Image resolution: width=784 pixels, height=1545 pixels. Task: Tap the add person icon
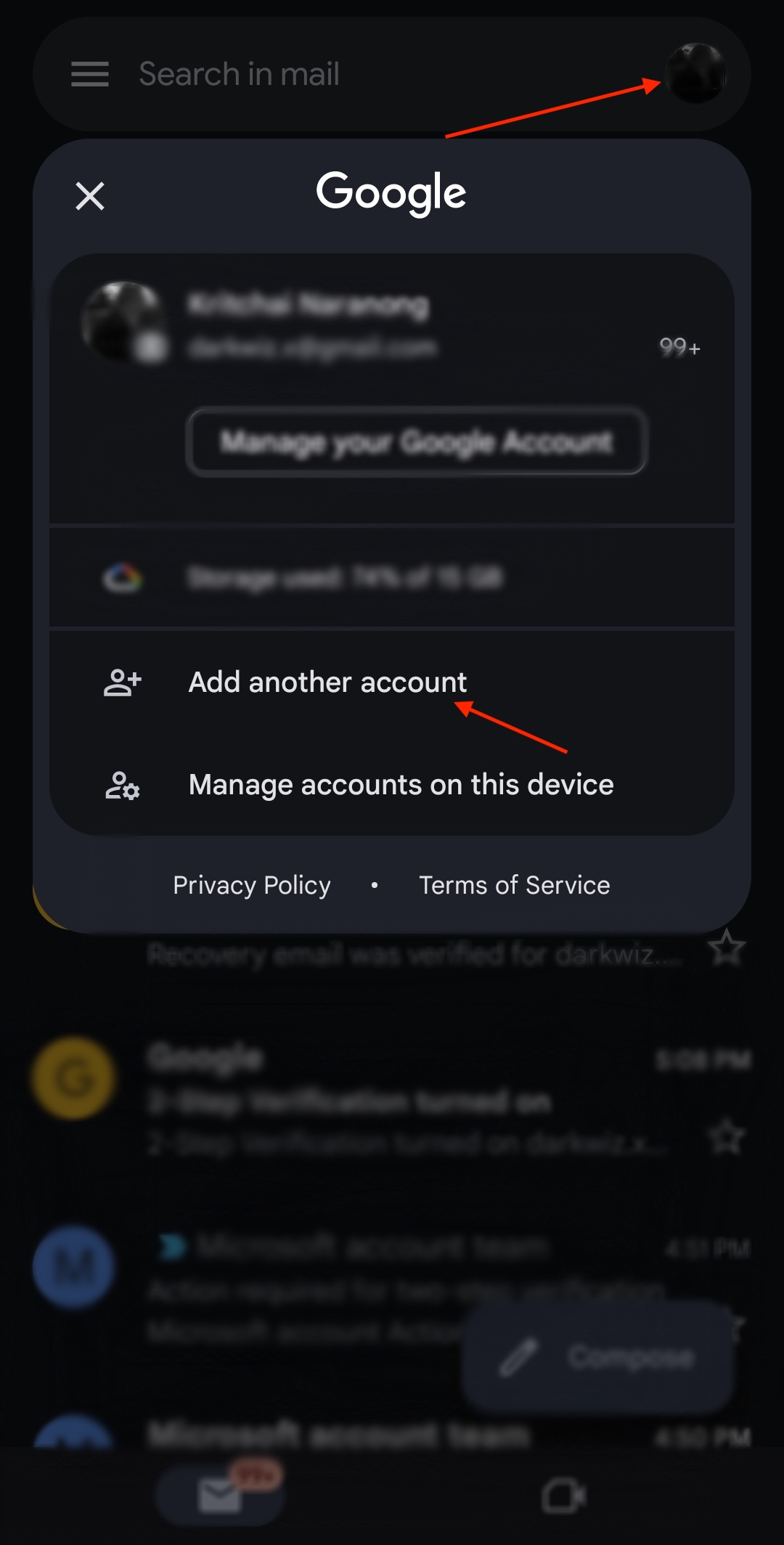(122, 682)
